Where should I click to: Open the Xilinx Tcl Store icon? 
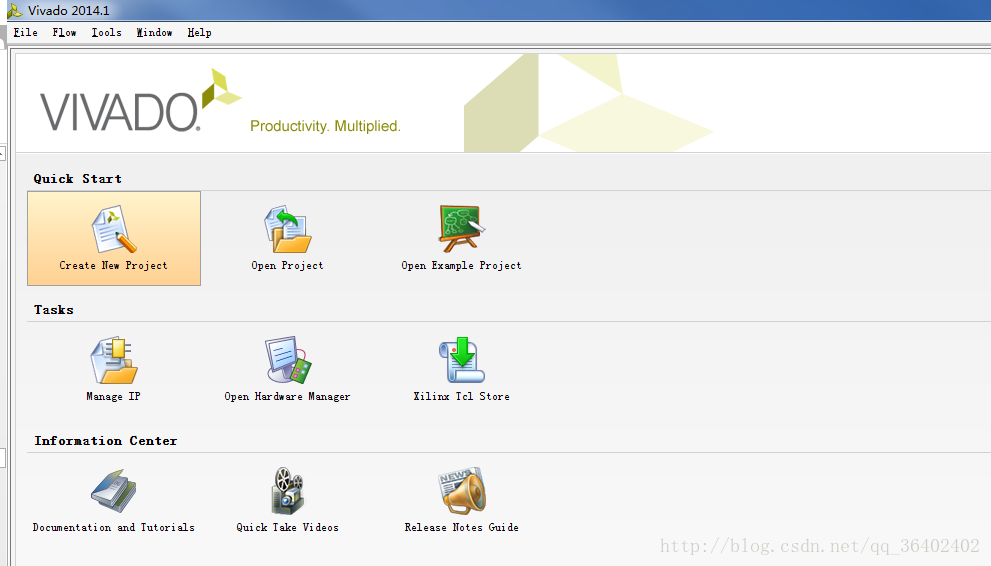click(x=462, y=360)
